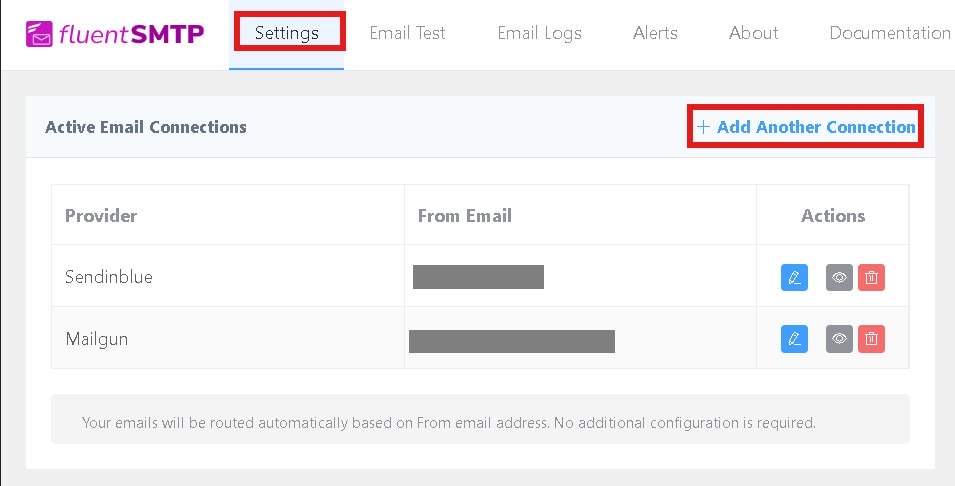View the Mailgun connection details
The width and height of the screenshot is (955, 486).
pos(839,339)
